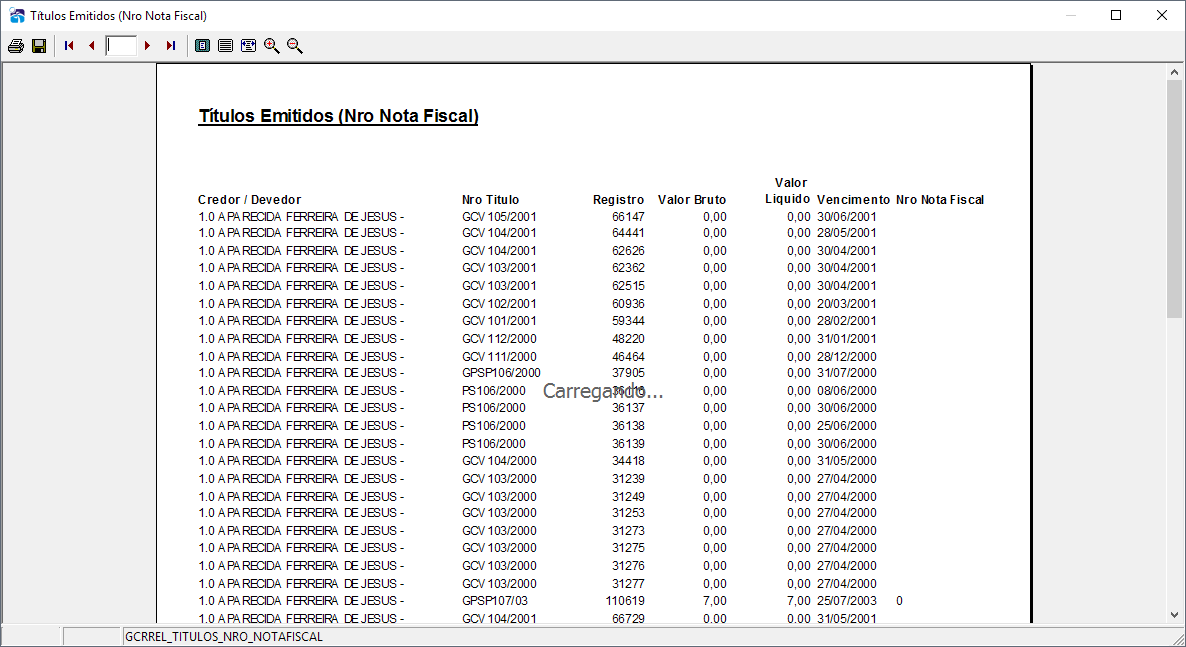The height and width of the screenshot is (647, 1186).
Task: Click the 'Credor / Devedor' column header
Action: (x=250, y=200)
